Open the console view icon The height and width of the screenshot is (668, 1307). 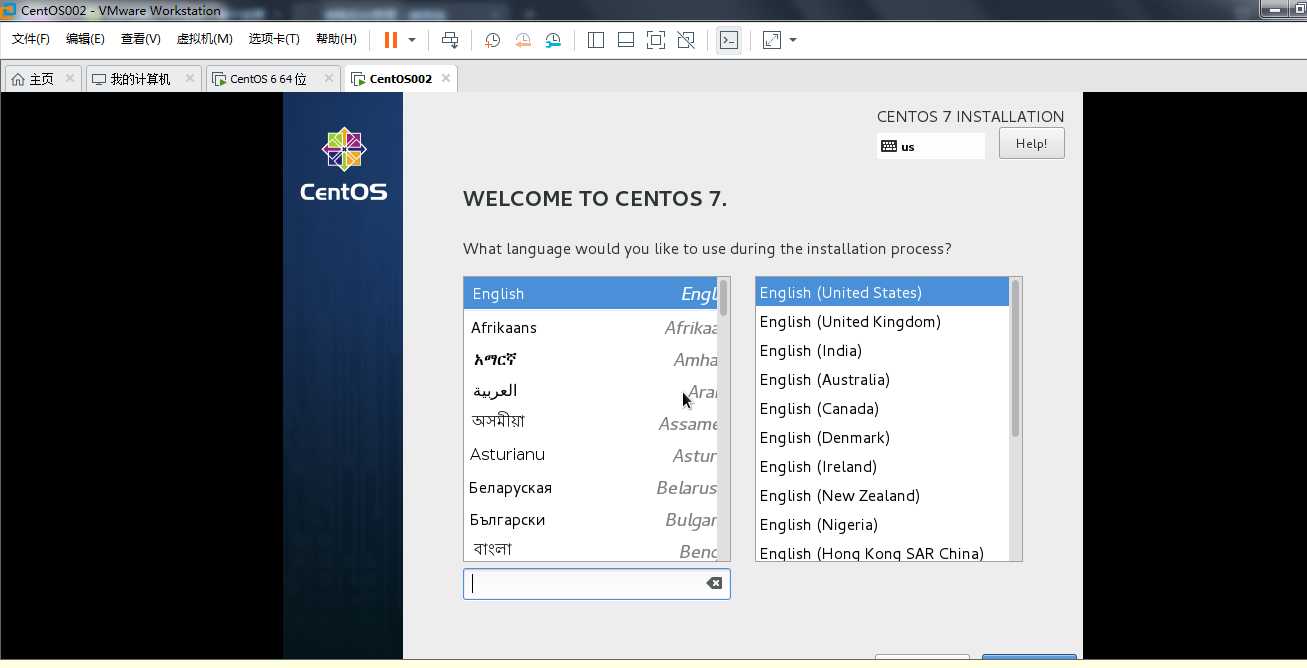tap(729, 40)
